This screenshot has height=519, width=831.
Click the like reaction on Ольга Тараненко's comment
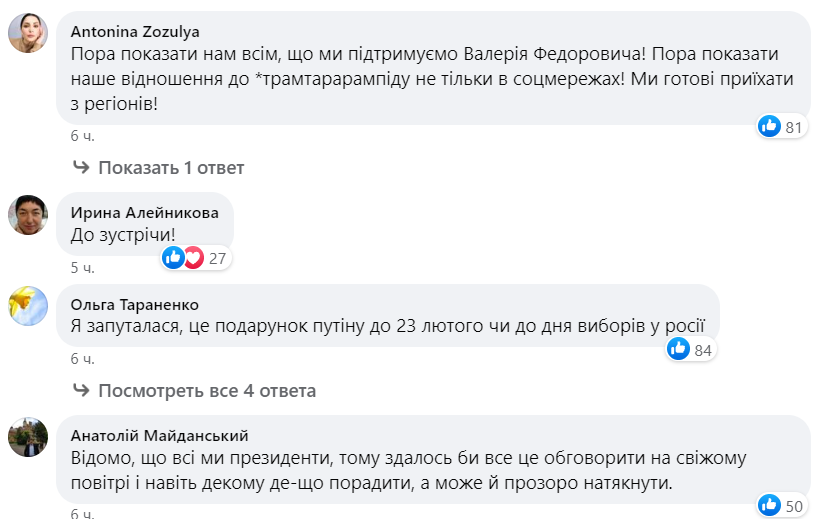(679, 349)
